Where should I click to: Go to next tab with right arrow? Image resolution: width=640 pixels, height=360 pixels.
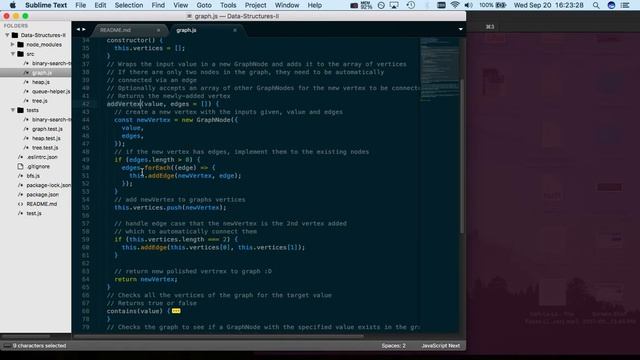point(84,29)
